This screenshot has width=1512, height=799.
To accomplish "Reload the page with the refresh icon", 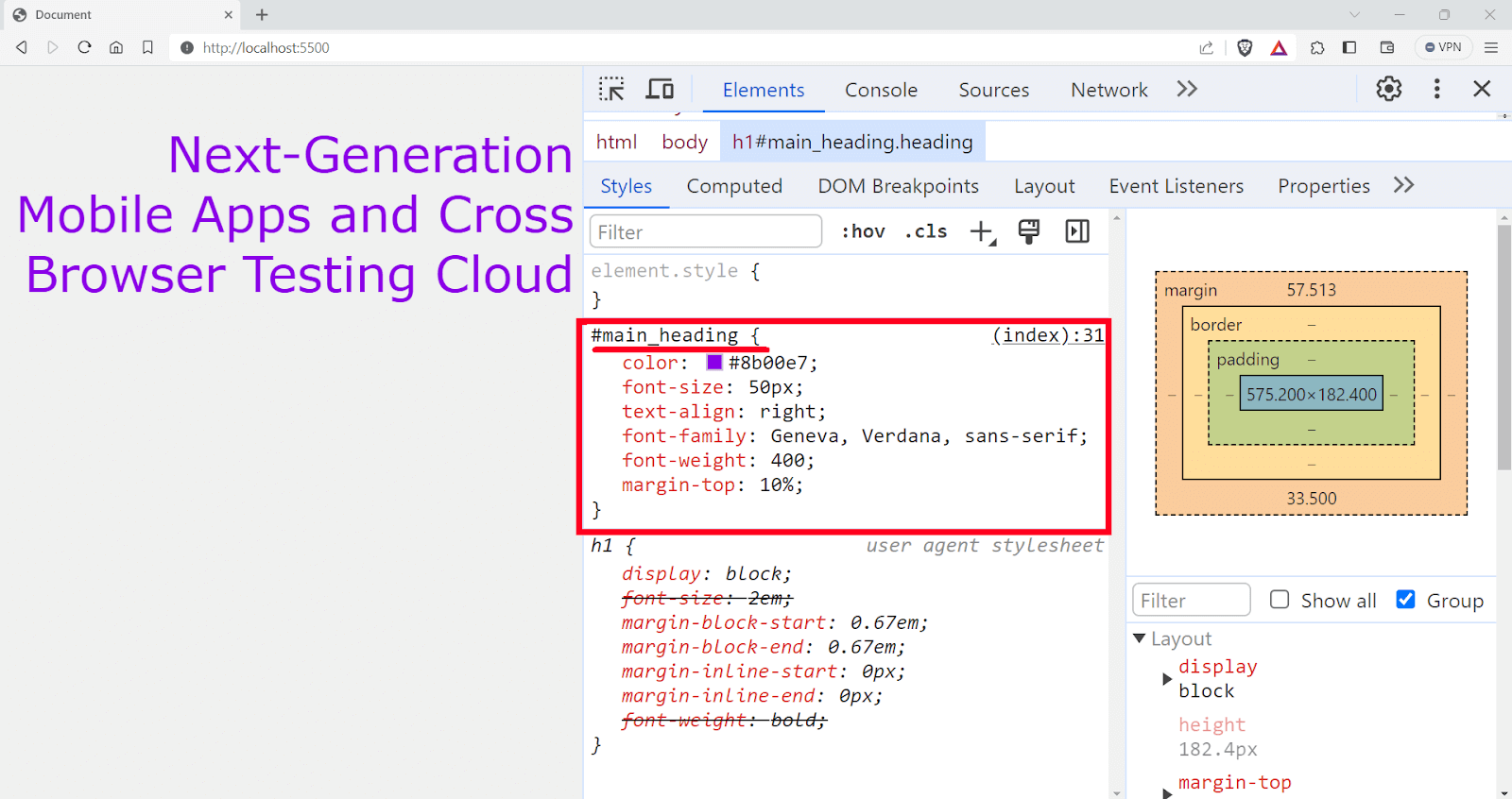I will coord(84,47).
